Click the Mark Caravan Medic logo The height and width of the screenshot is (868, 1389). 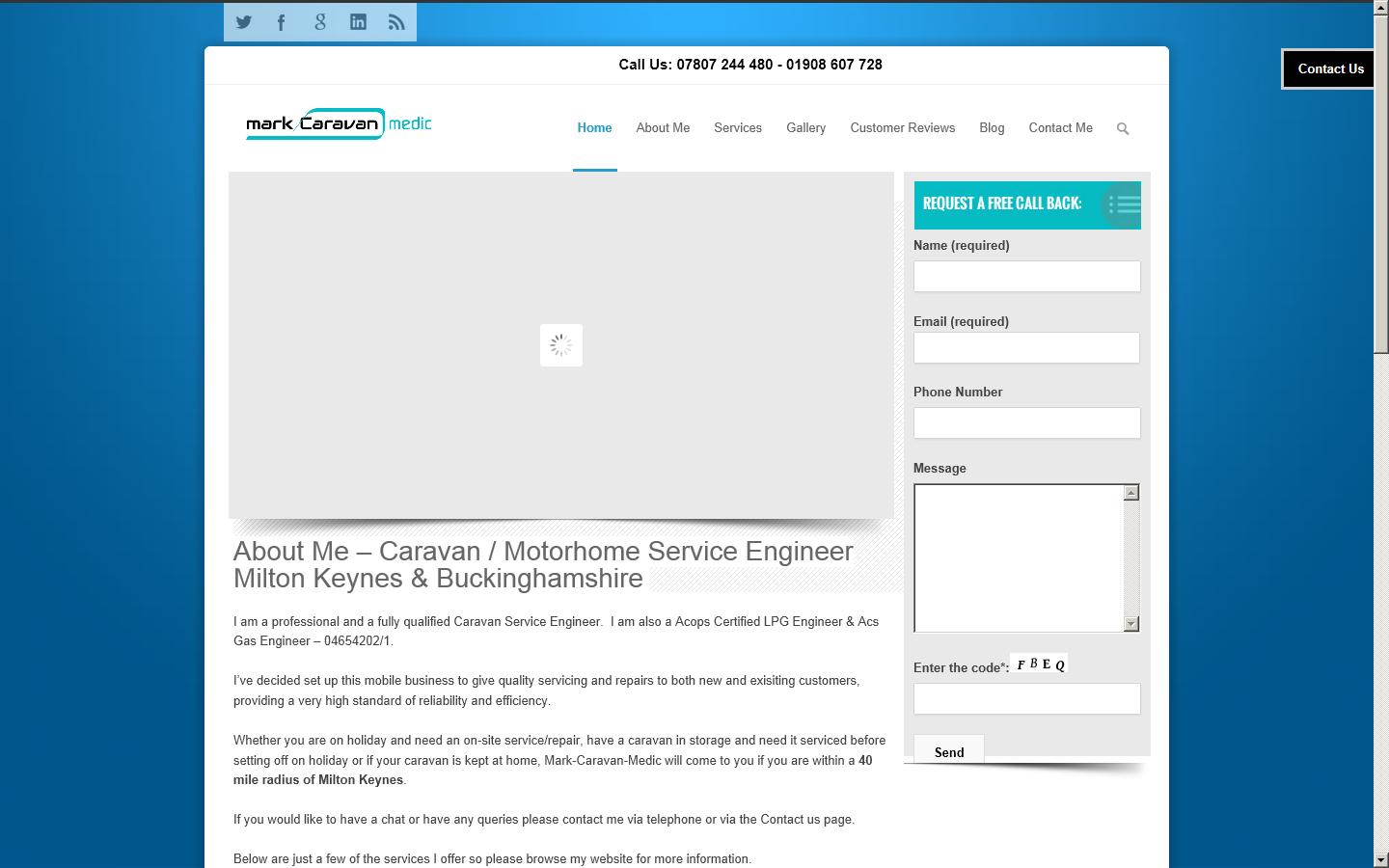[338, 123]
